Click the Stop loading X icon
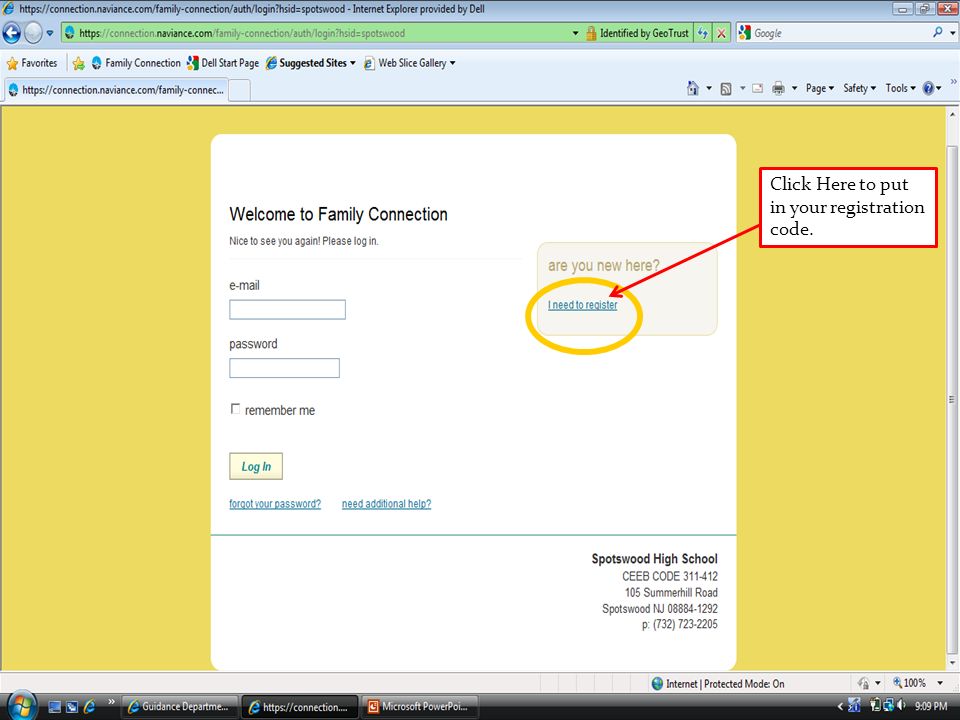This screenshot has width=960, height=720. pos(722,33)
